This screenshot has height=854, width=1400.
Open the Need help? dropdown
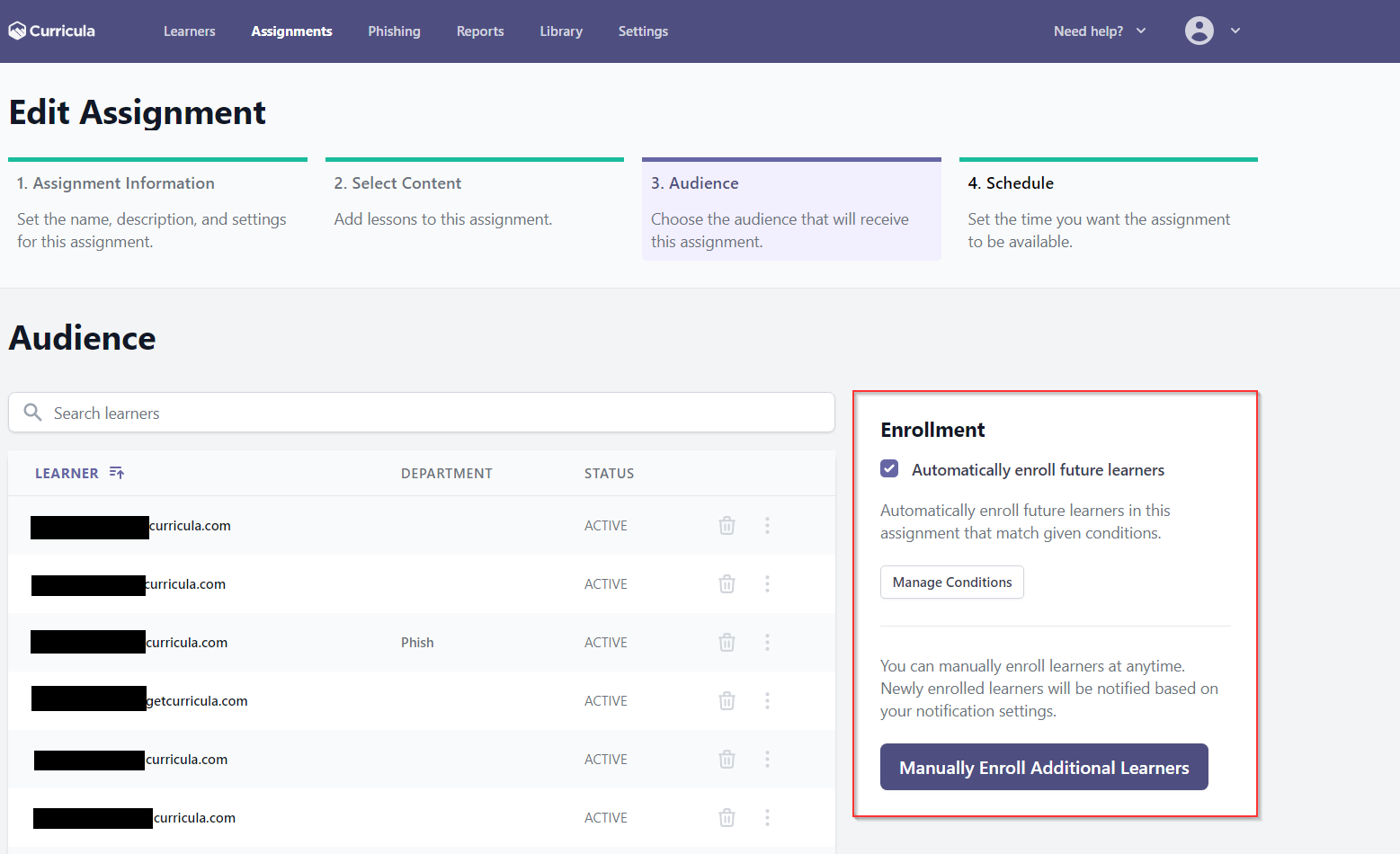point(1100,31)
